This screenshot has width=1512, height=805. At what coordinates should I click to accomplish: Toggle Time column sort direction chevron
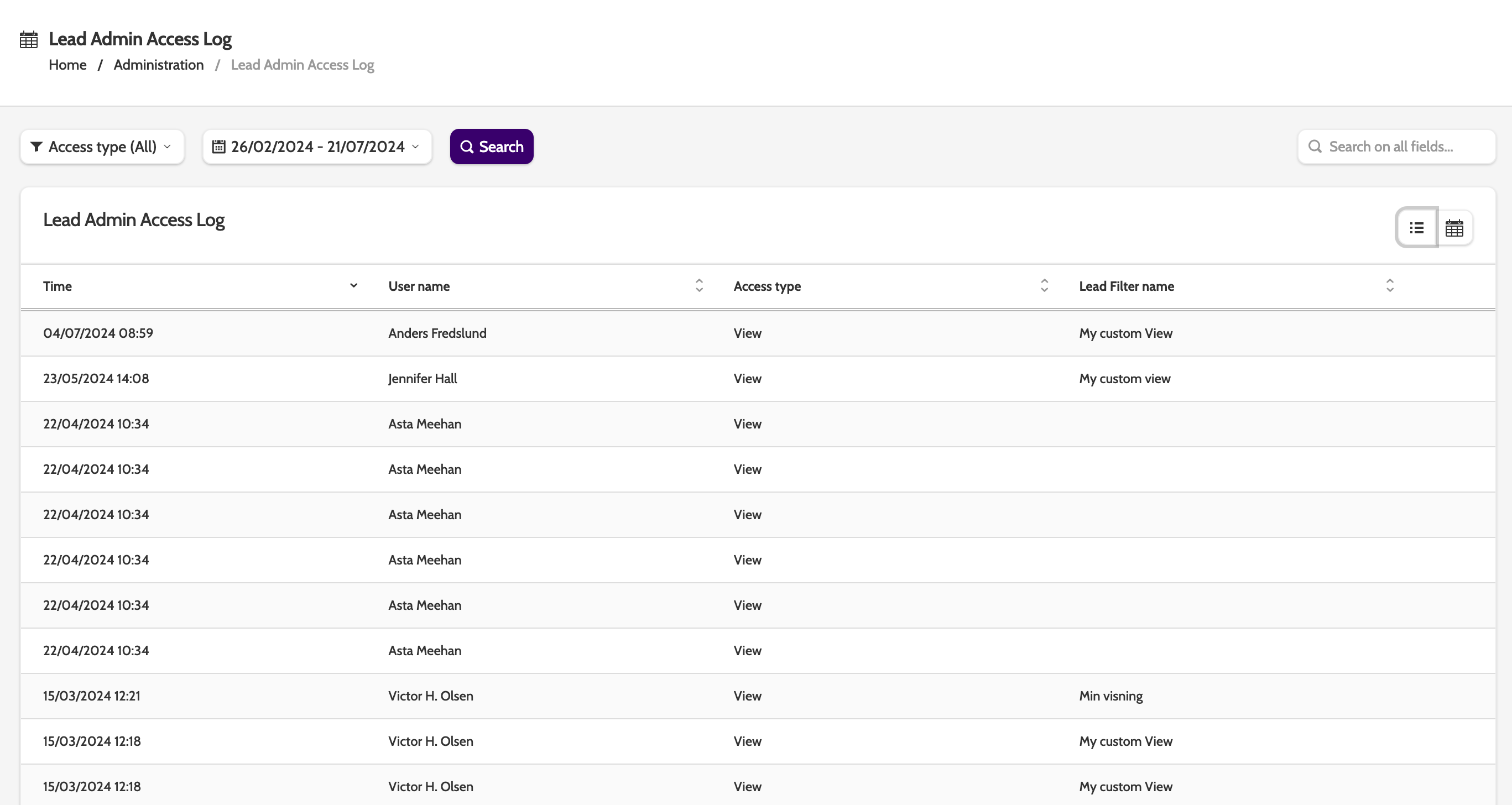(x=353, y=286)
